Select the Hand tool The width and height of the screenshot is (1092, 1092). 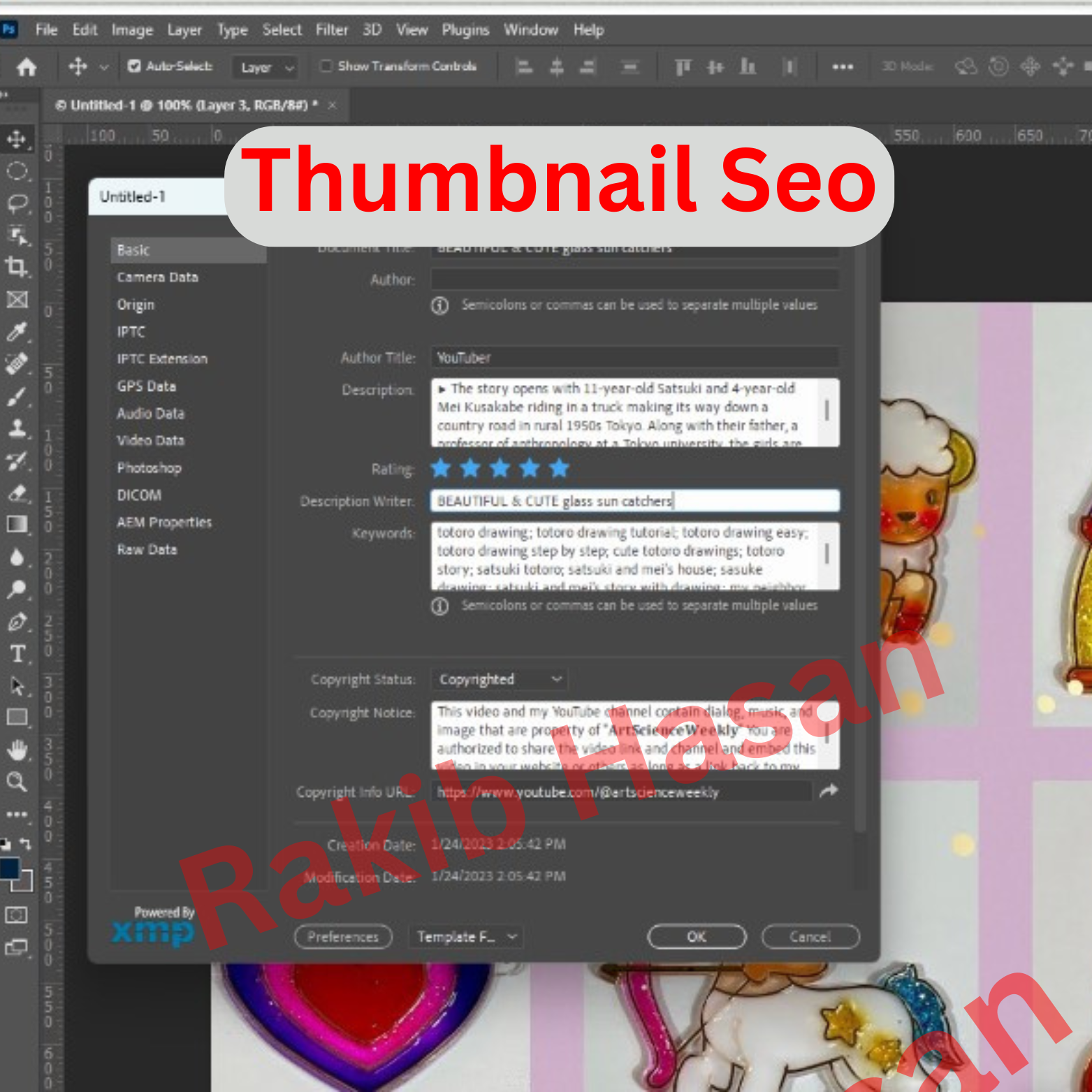pos(17,750)
